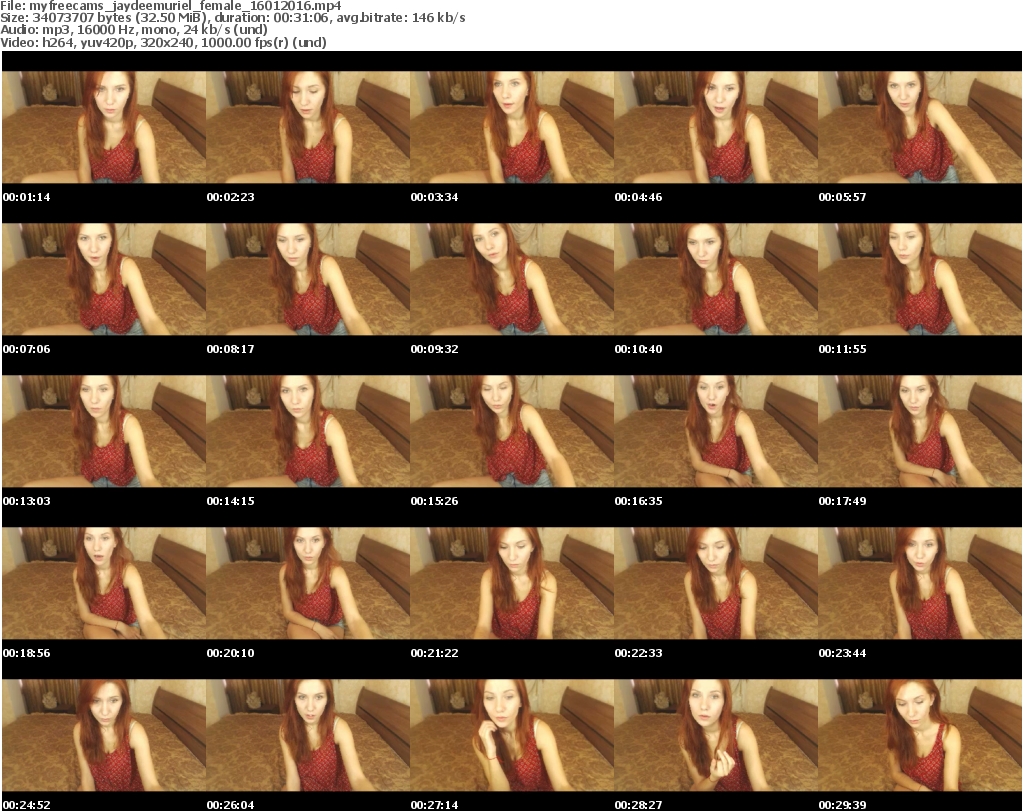
Task: Click the 00:24:52 timestamp label
Action: [27, 804]
